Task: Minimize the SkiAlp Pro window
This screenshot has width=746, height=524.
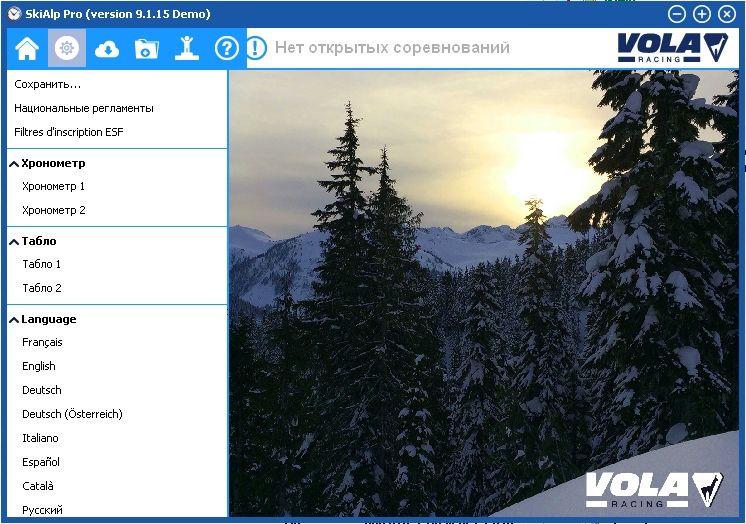Action: point(677,14)
